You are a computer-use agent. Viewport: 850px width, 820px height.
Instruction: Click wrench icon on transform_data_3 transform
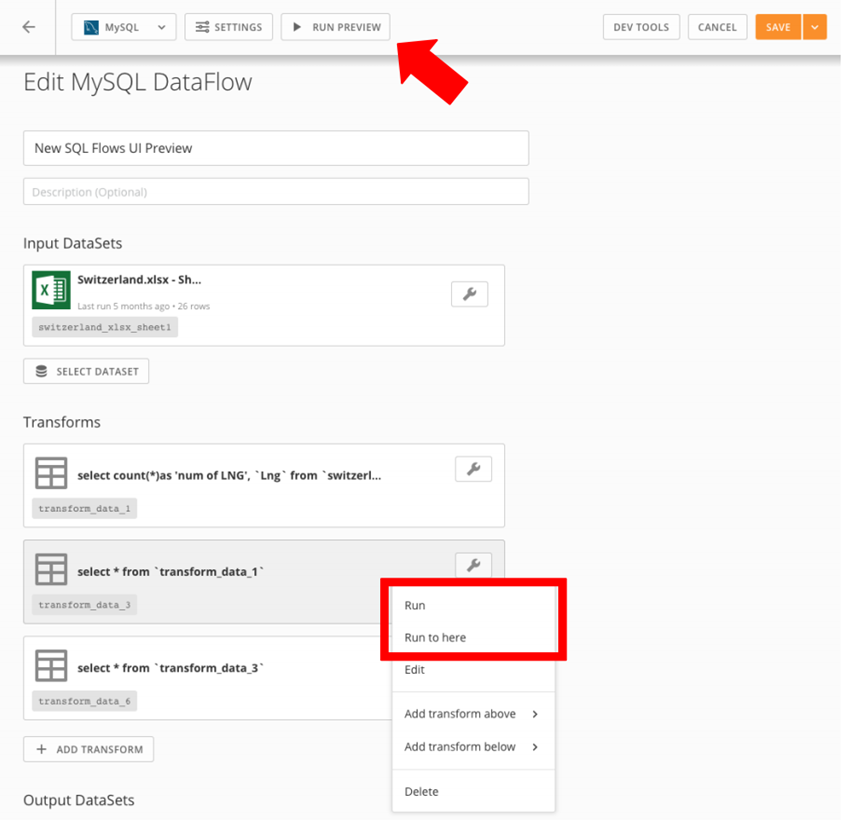point(473,565)
